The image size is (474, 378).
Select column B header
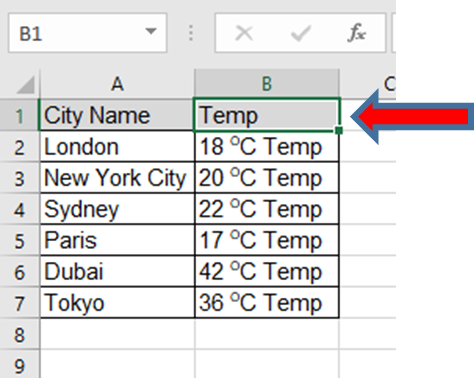[x=267, y=83]
